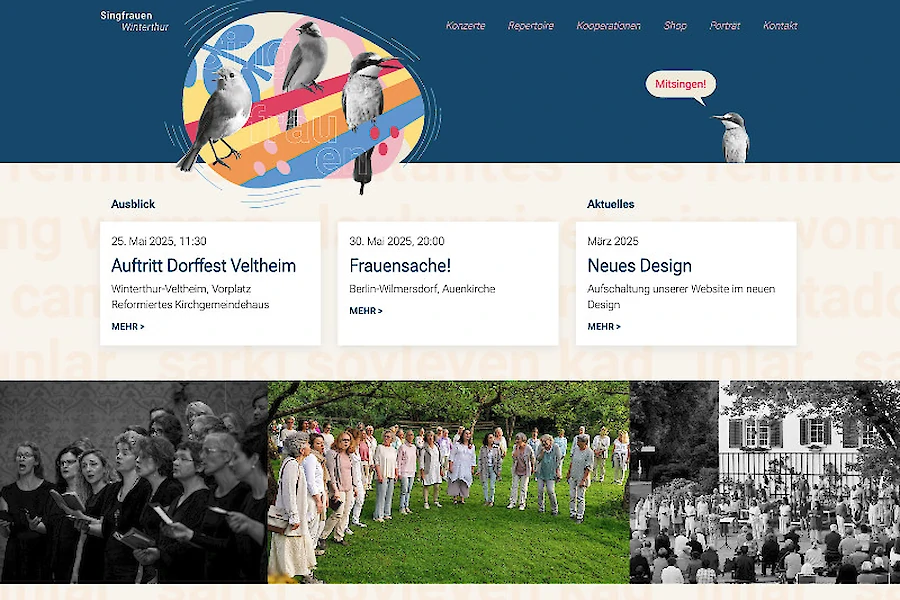The image size is (900, 600).
Task: Click the Singfrauen Winterthur logo
Action: pos(134,21)
